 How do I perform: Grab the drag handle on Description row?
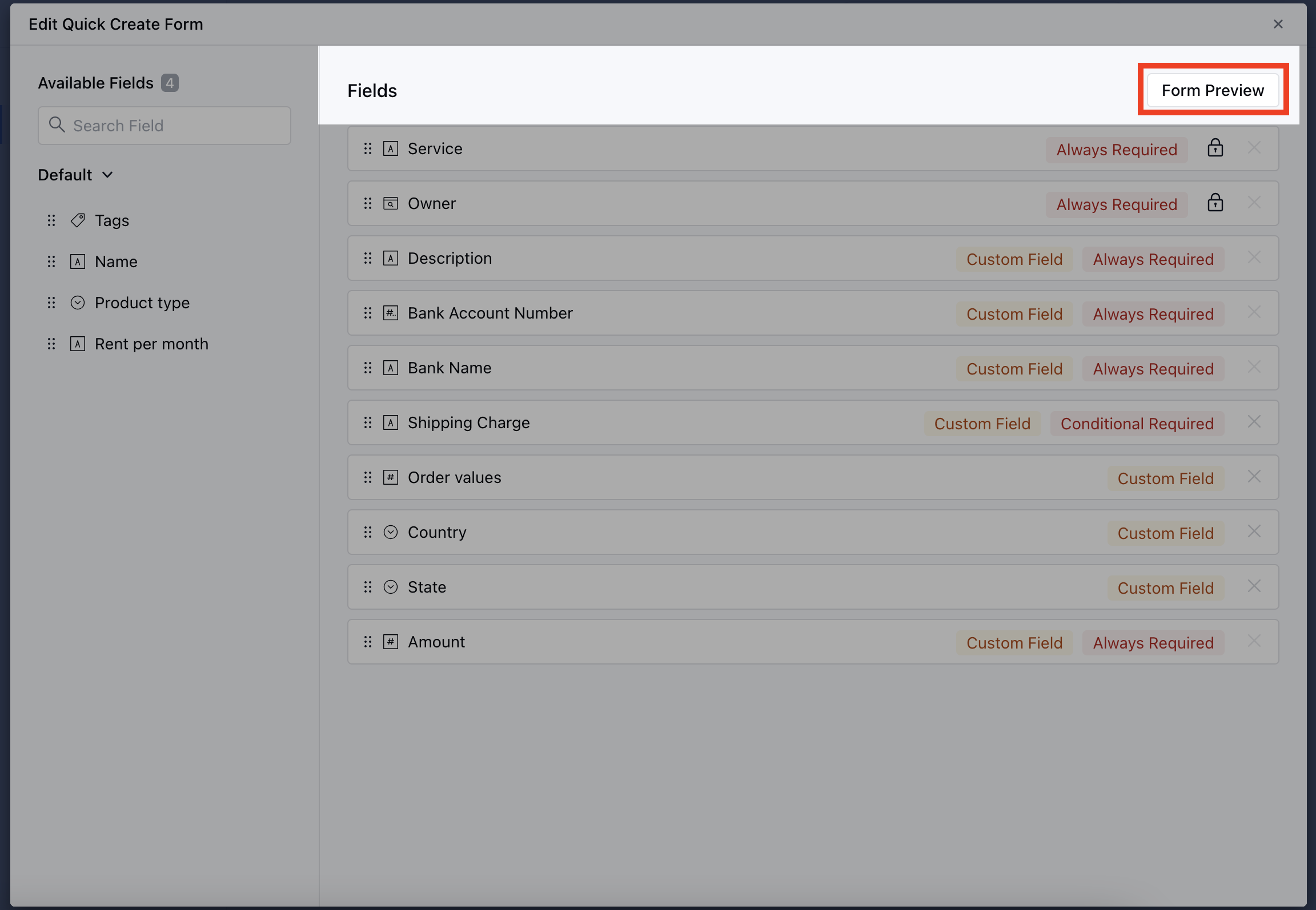pyautogui.click(x=368, y=258)
